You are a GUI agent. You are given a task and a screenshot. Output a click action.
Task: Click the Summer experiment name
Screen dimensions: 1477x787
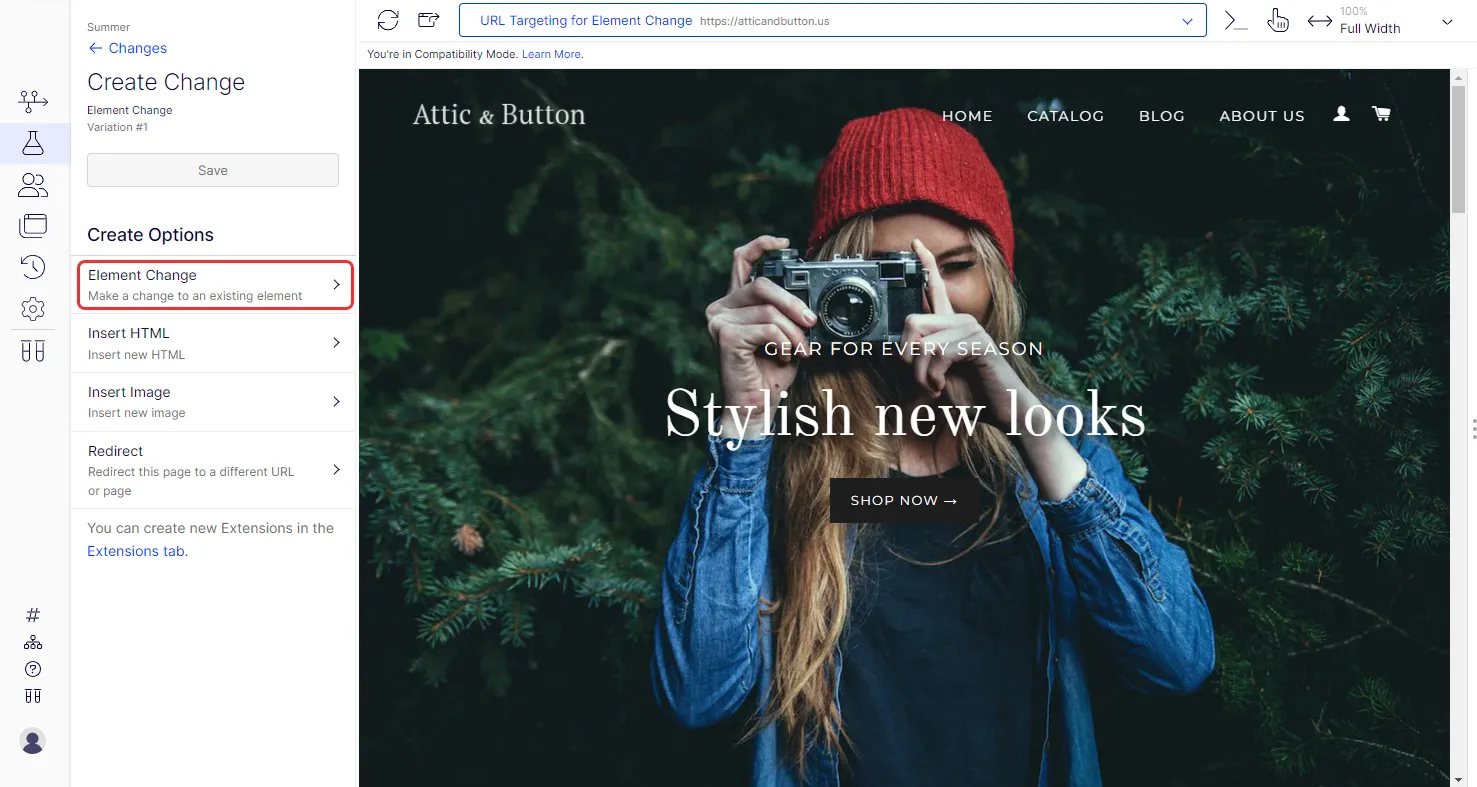point(109,27)
